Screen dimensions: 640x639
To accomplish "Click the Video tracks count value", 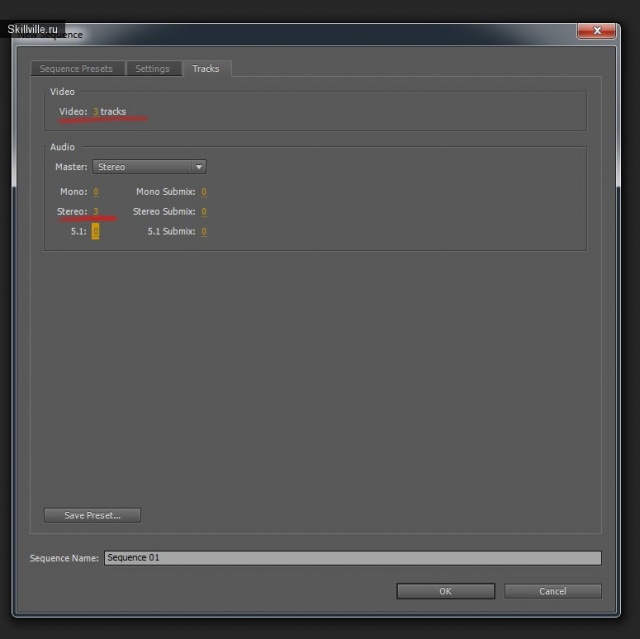I will click(96, 111).
